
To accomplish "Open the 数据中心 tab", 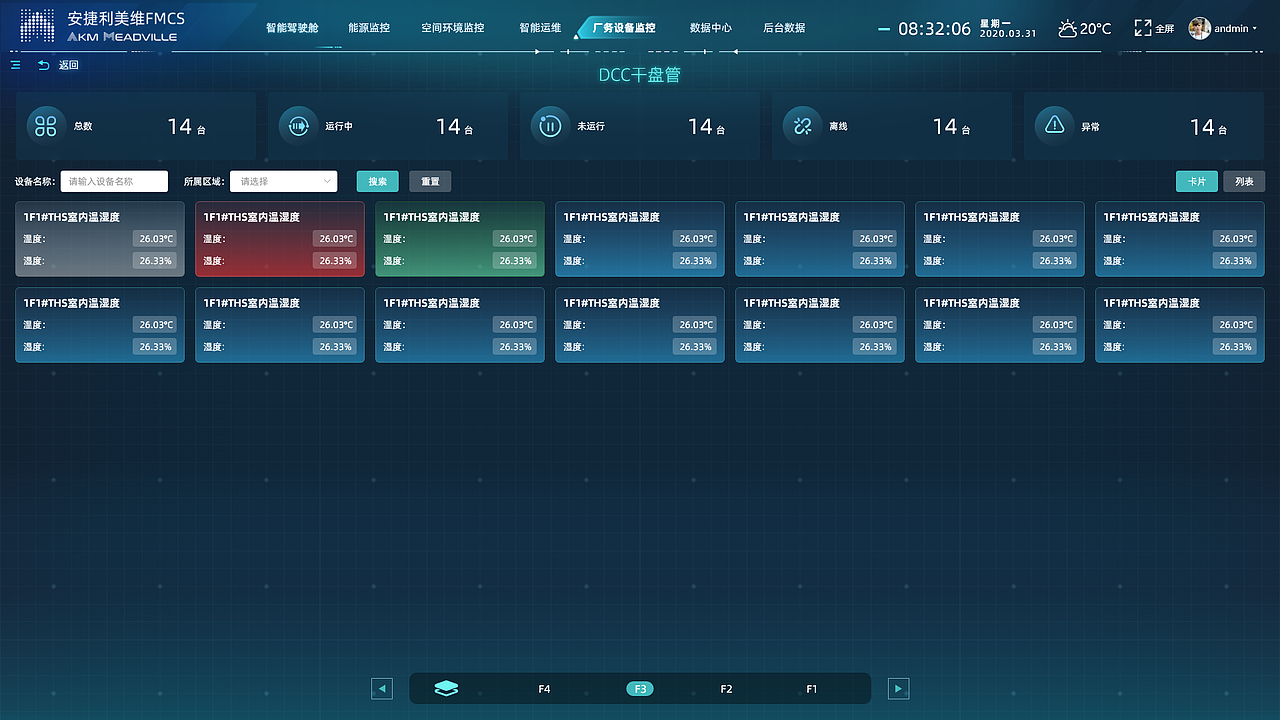I will click(711, 28).
